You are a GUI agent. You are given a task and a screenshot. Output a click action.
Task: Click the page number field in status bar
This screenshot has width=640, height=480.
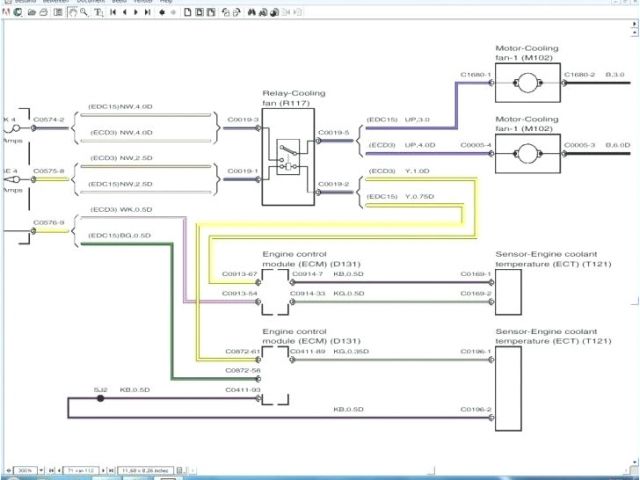78,469
